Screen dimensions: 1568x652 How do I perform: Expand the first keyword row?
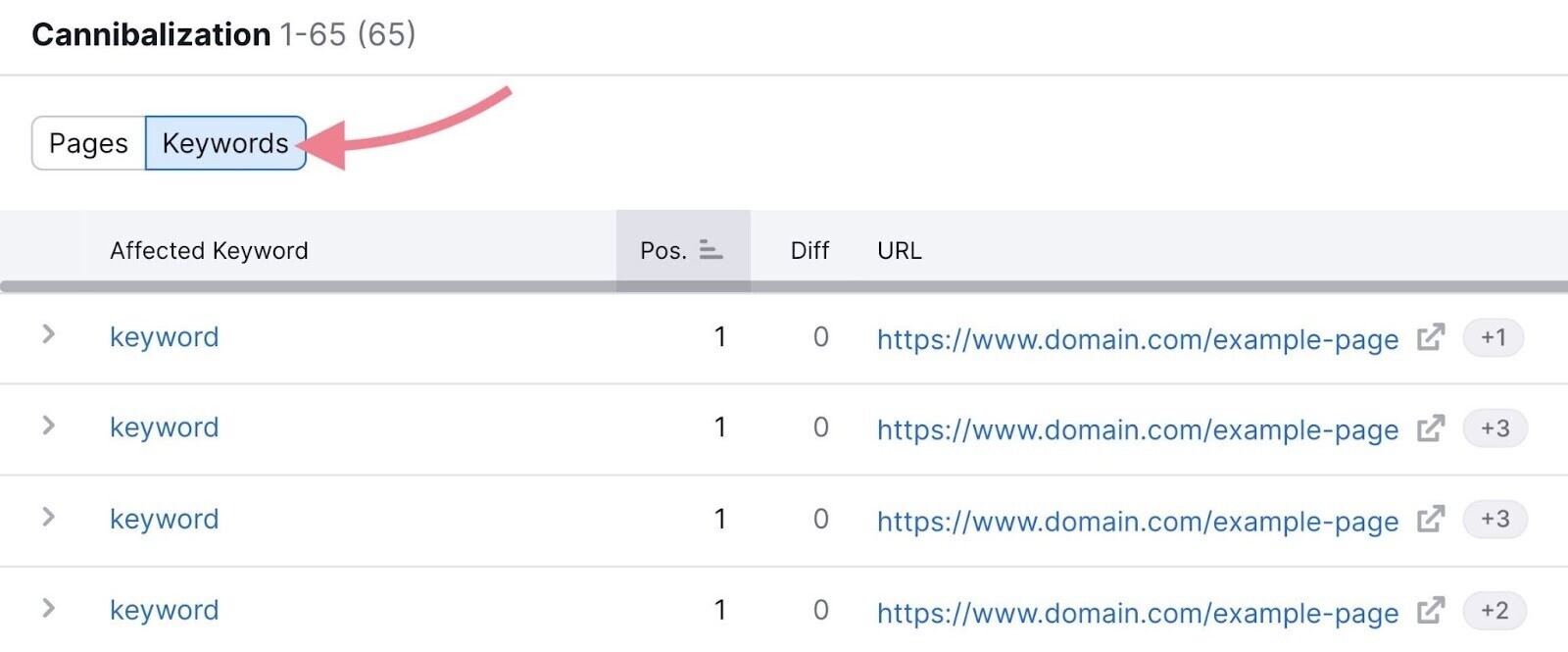48,335
